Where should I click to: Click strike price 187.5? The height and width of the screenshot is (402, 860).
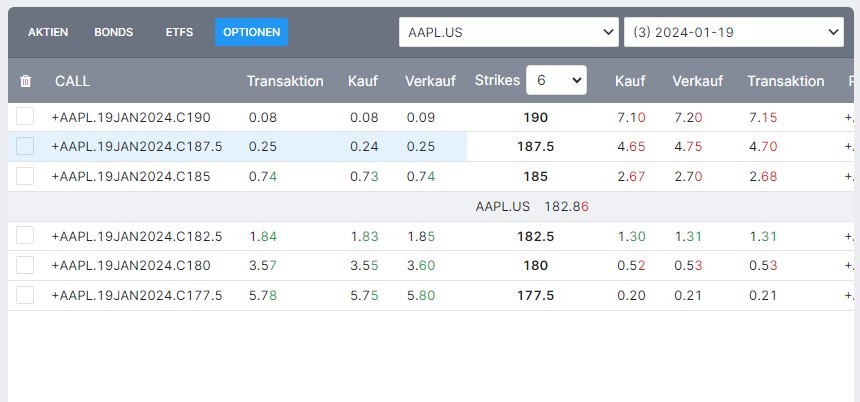tap(535, 147)
